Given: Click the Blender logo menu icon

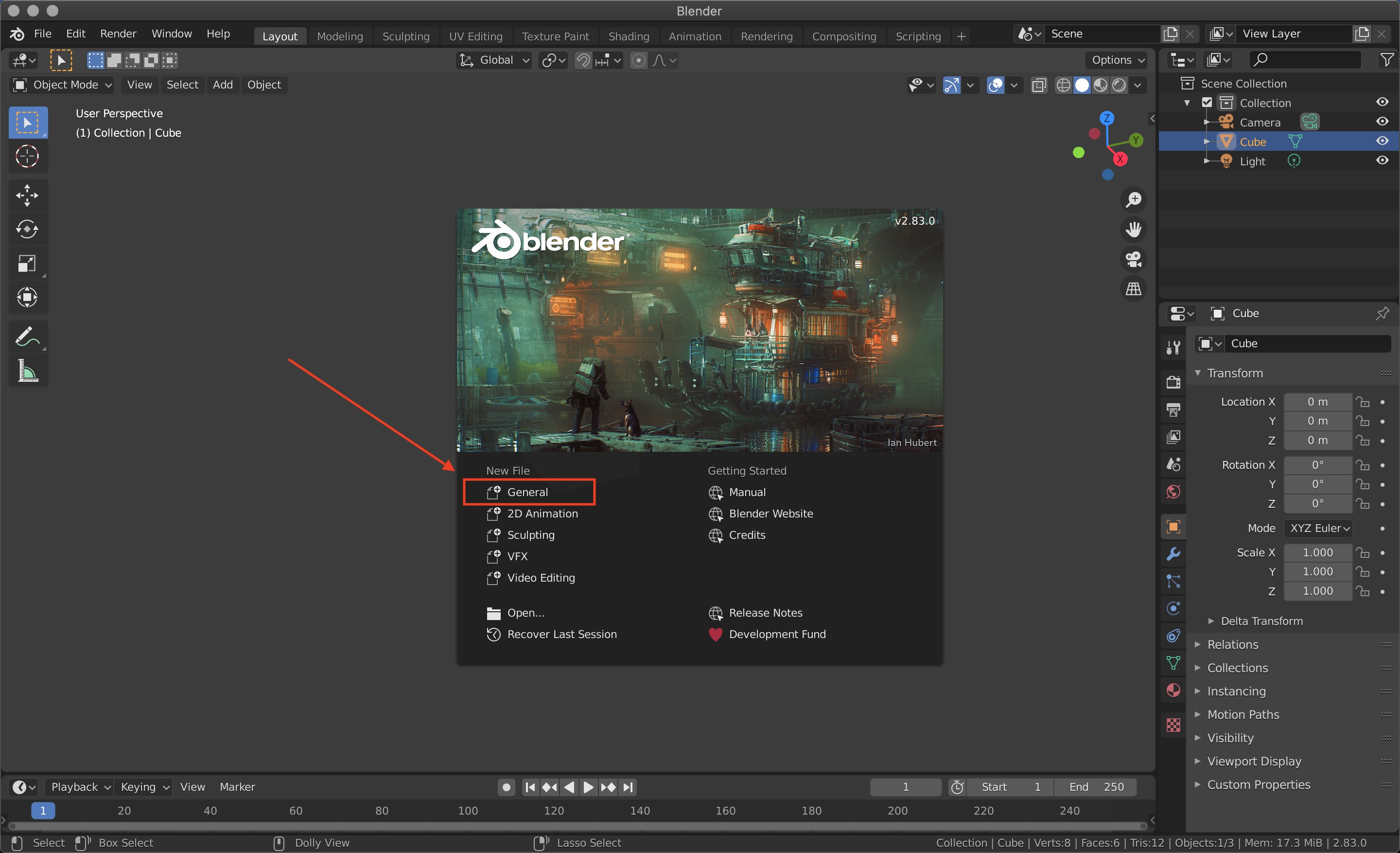Looking at the screenshot, I should (x=17, y=34).
